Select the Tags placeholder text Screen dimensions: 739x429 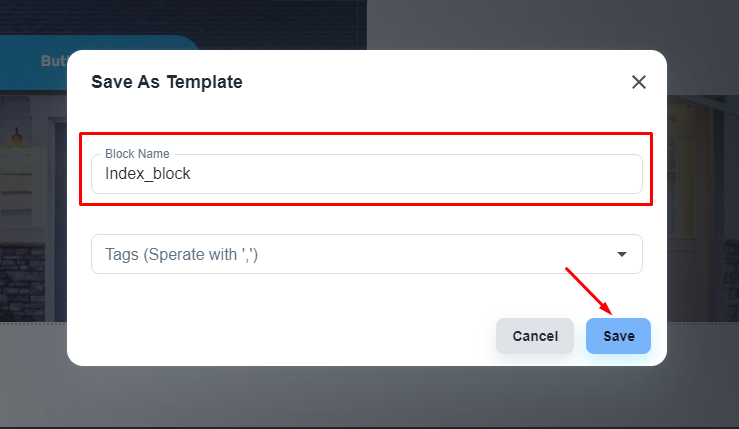click(182, 255)
